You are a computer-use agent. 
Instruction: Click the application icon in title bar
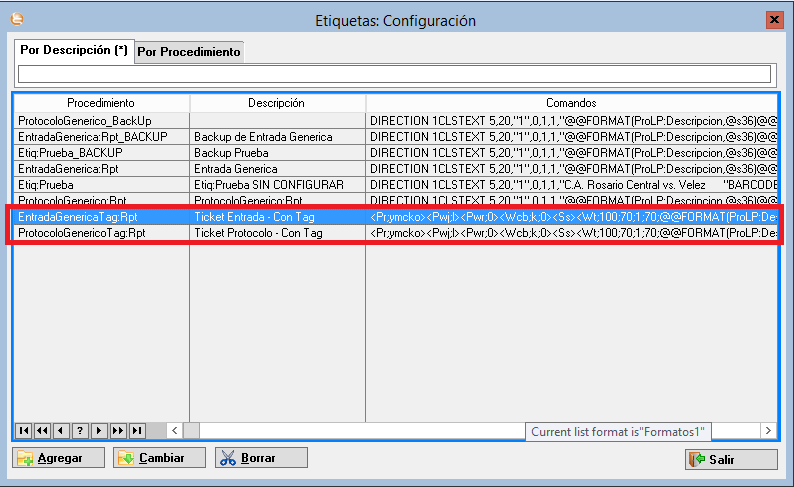pos(14,19)
